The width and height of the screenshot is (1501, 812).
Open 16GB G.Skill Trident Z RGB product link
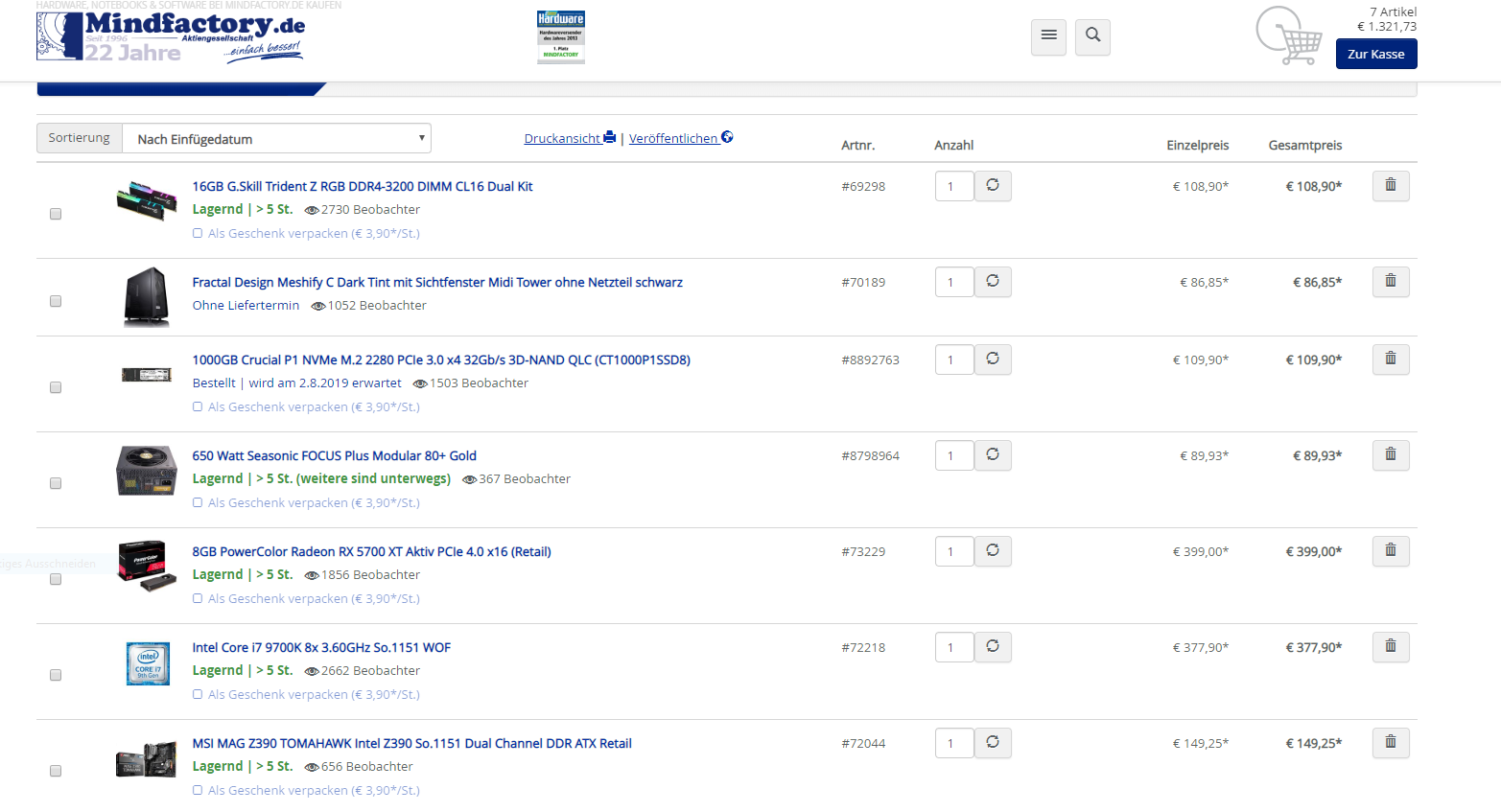click(x=363, y=186)
